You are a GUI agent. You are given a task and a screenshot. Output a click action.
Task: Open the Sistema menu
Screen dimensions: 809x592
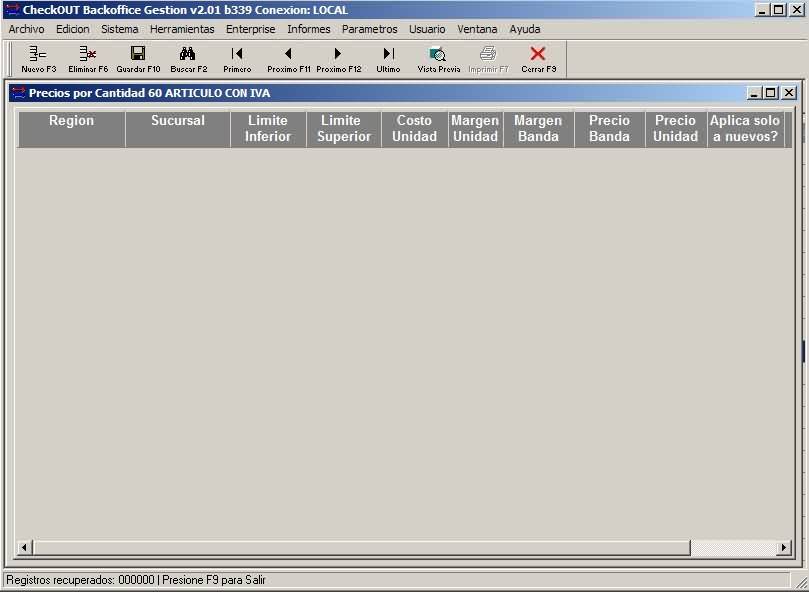point(120,29)
